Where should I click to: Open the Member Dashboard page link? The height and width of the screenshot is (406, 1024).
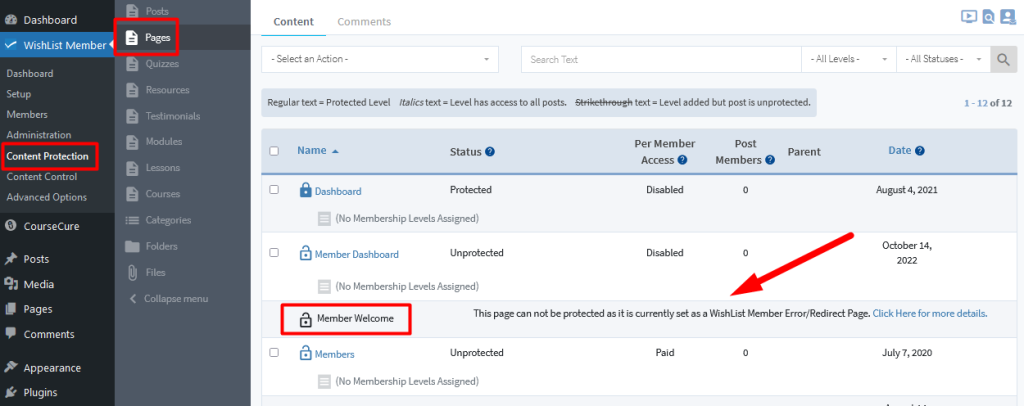tap(357, 254)
